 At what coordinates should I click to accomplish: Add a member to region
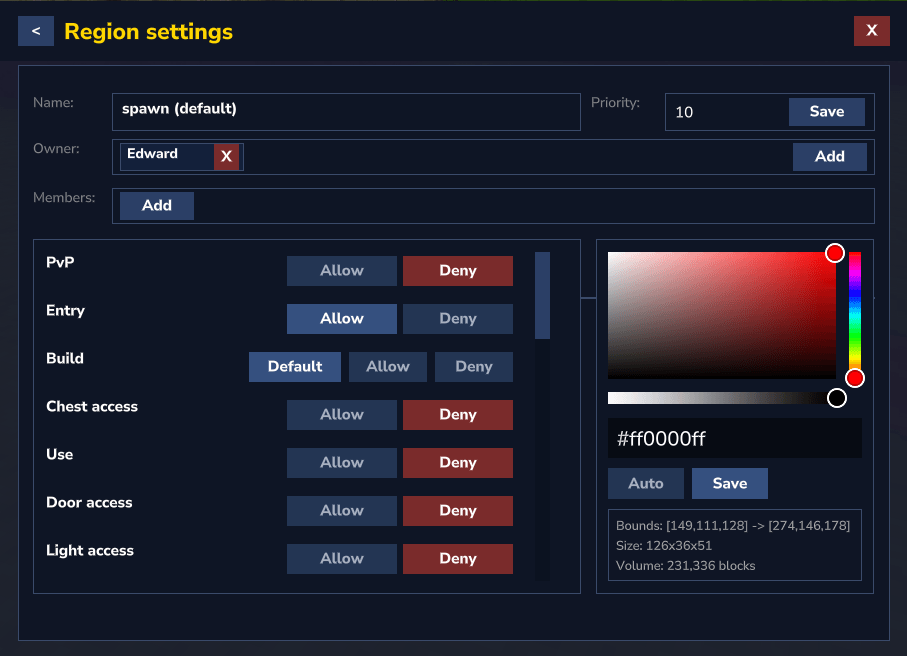coord(157,206)
